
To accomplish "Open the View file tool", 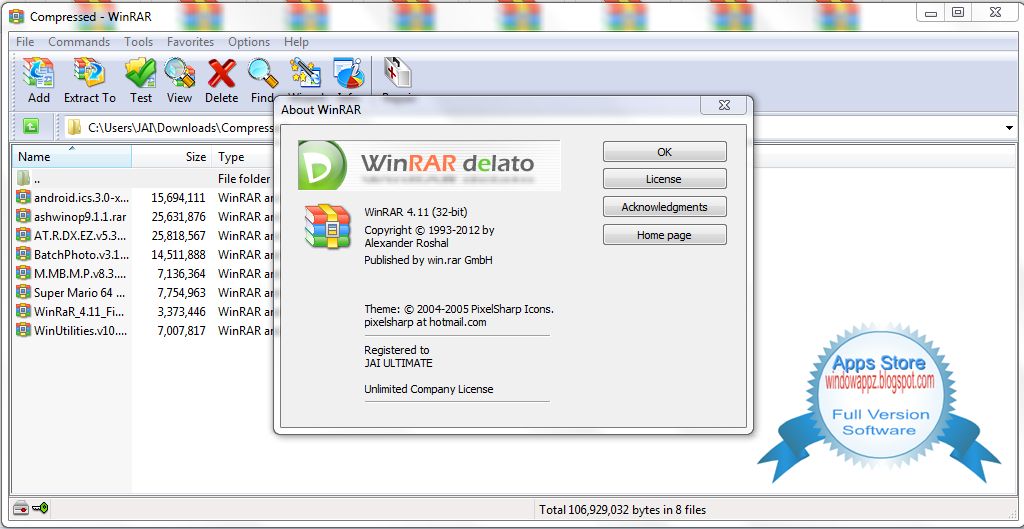I will [x=179, y=72].
